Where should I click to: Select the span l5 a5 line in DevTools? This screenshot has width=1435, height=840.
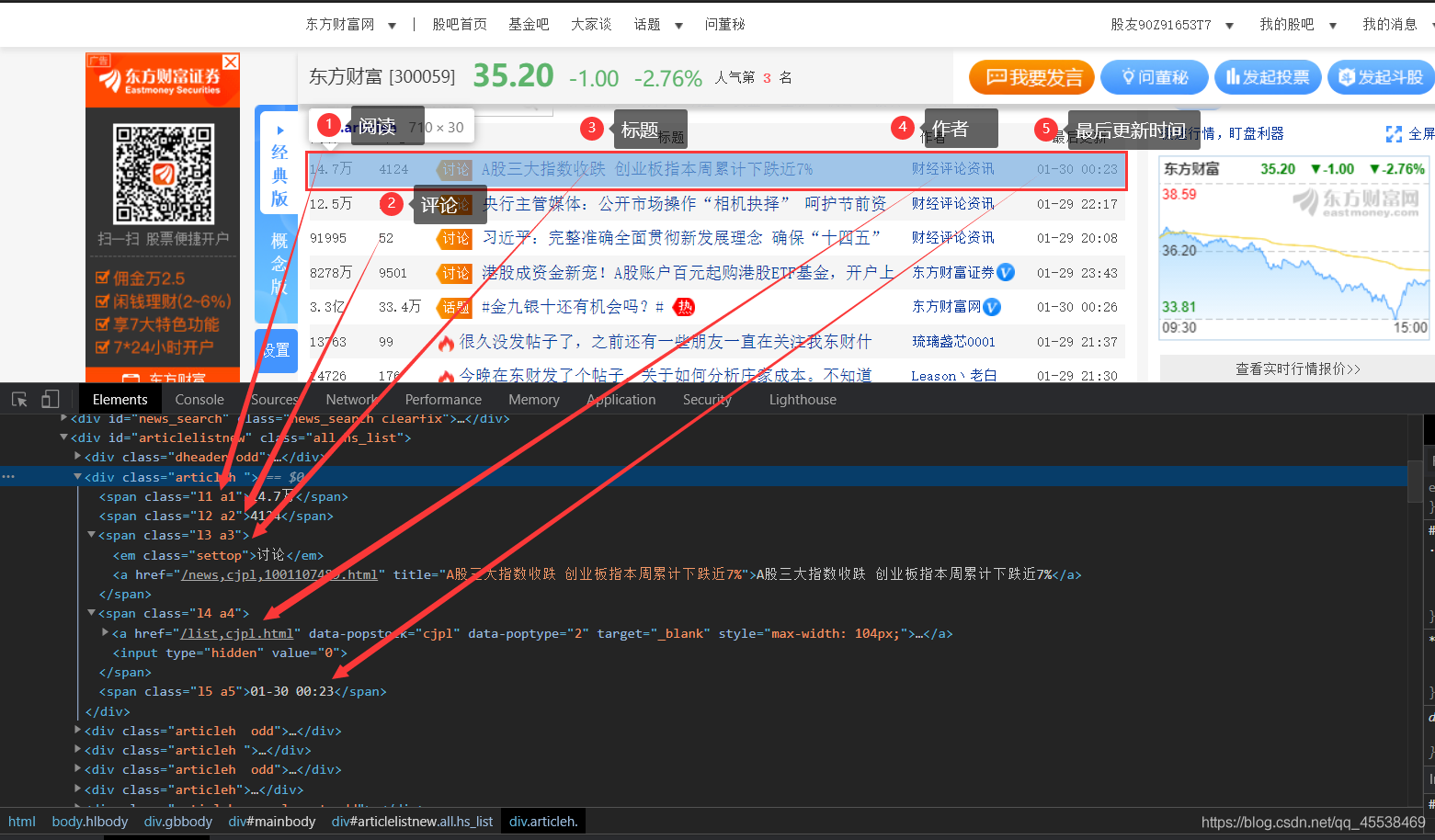(243, 691)
